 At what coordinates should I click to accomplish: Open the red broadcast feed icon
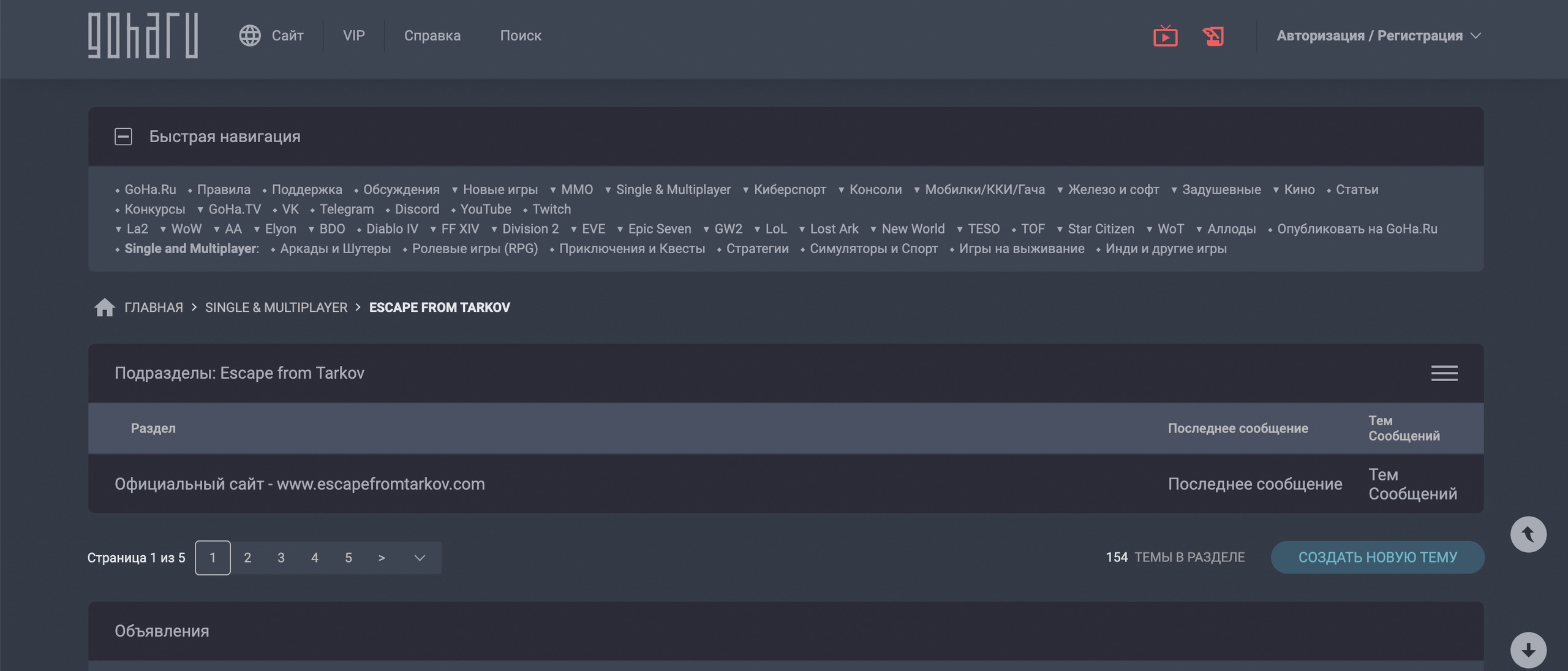coord(1213,36)
